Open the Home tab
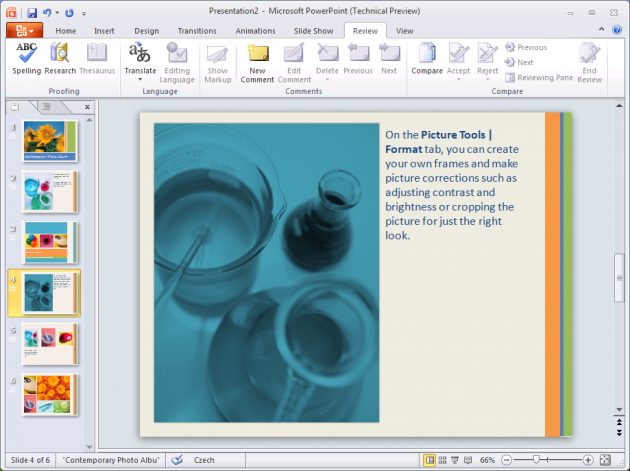 (x=65, y=31)
